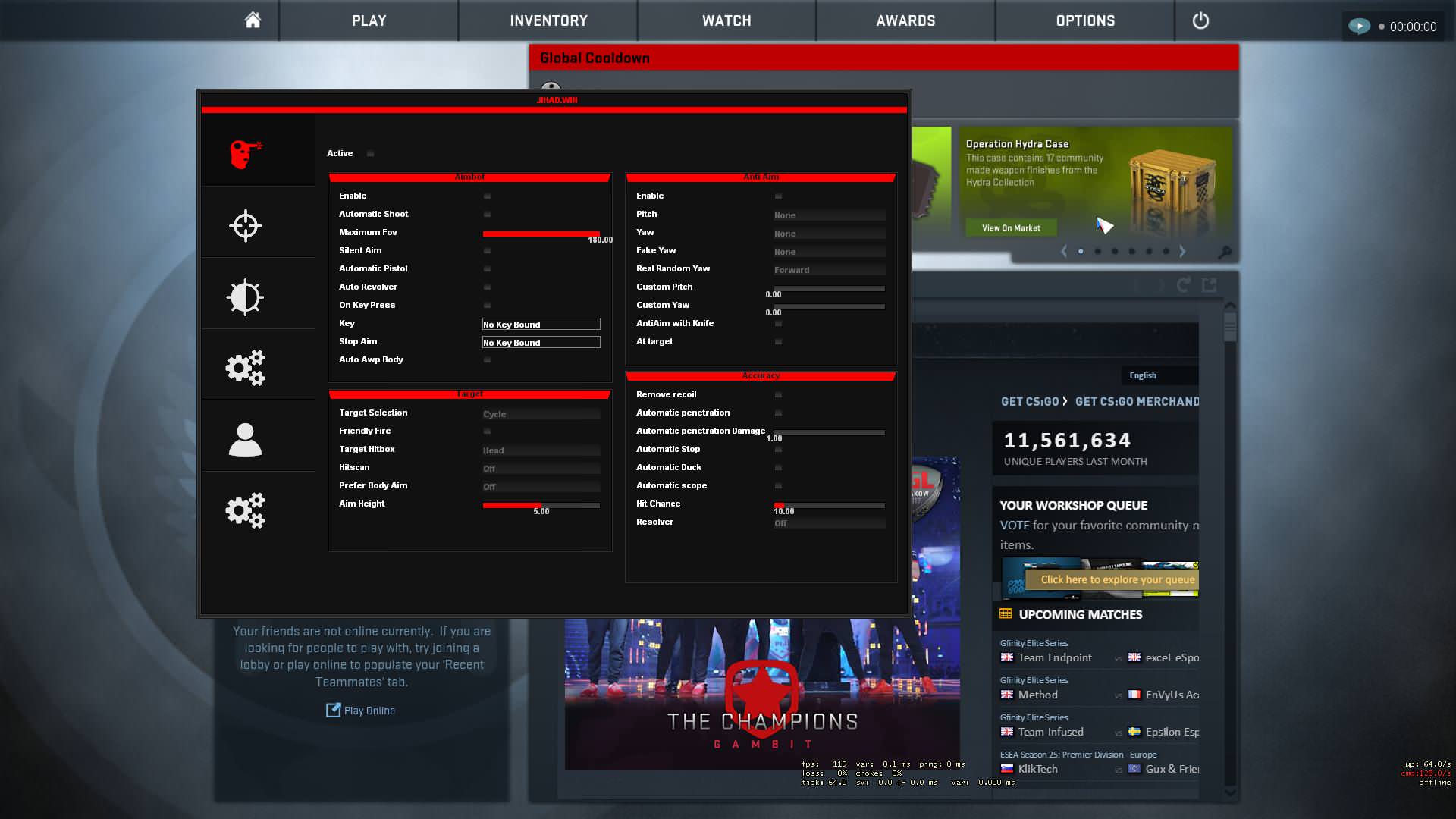Adjust Automatic penetration Damage slider
1456x819 pixels.
click(x=829, y=432)
